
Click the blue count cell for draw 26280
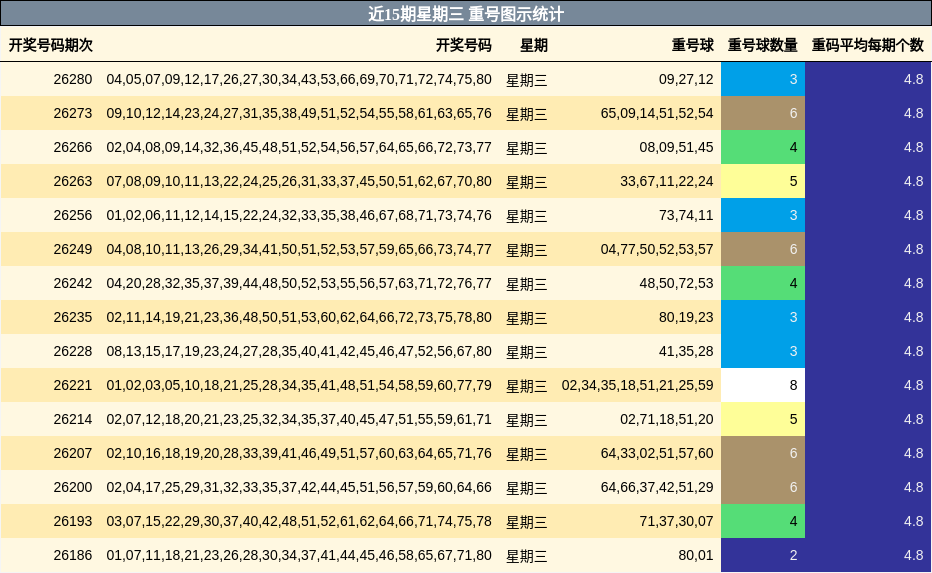click(x=763, y=79)
